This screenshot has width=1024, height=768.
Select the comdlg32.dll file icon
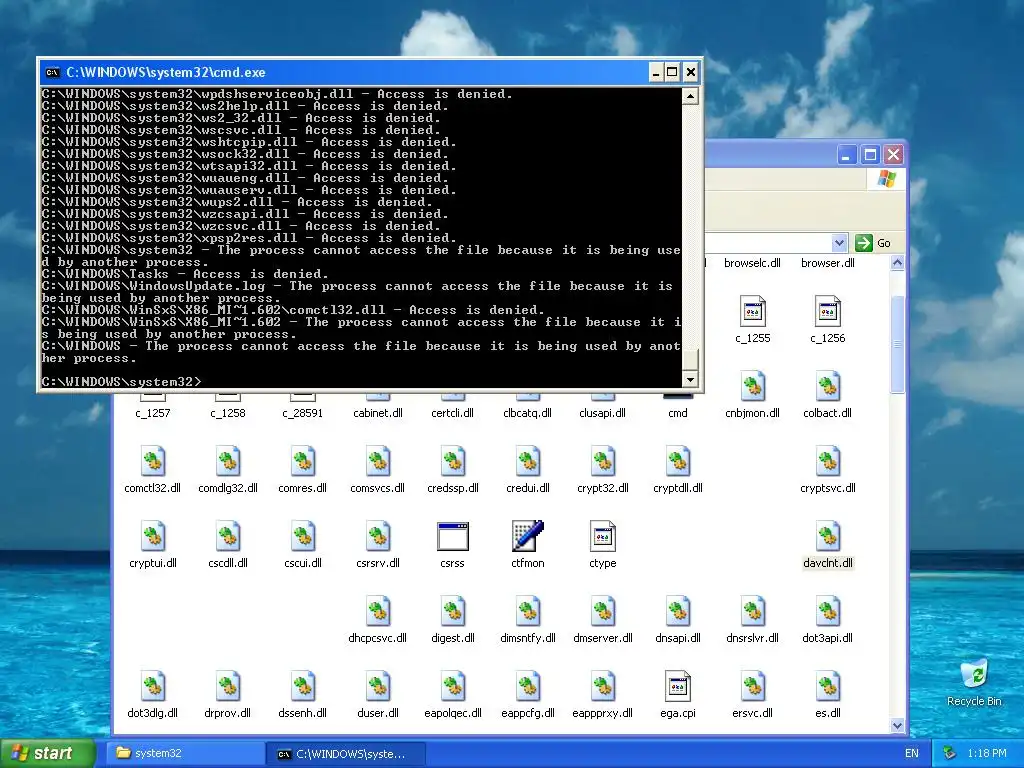[228, 461]
